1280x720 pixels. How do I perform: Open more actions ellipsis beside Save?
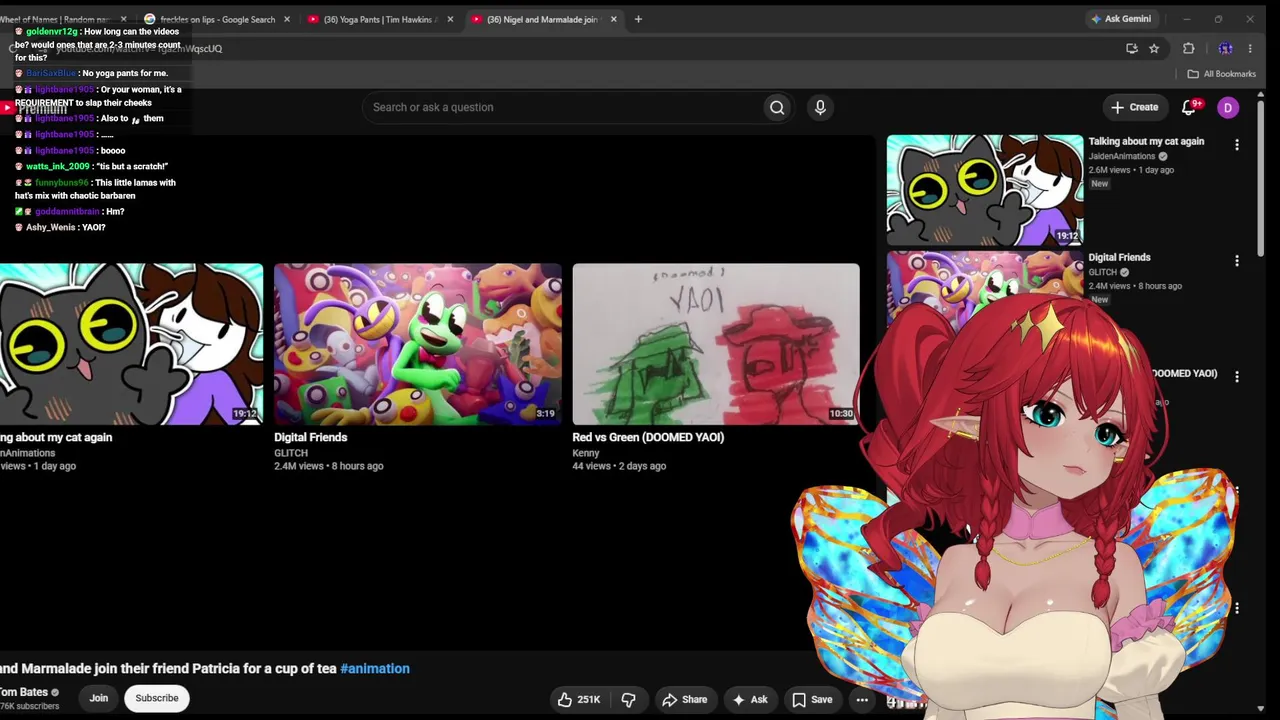coord(862,699)
